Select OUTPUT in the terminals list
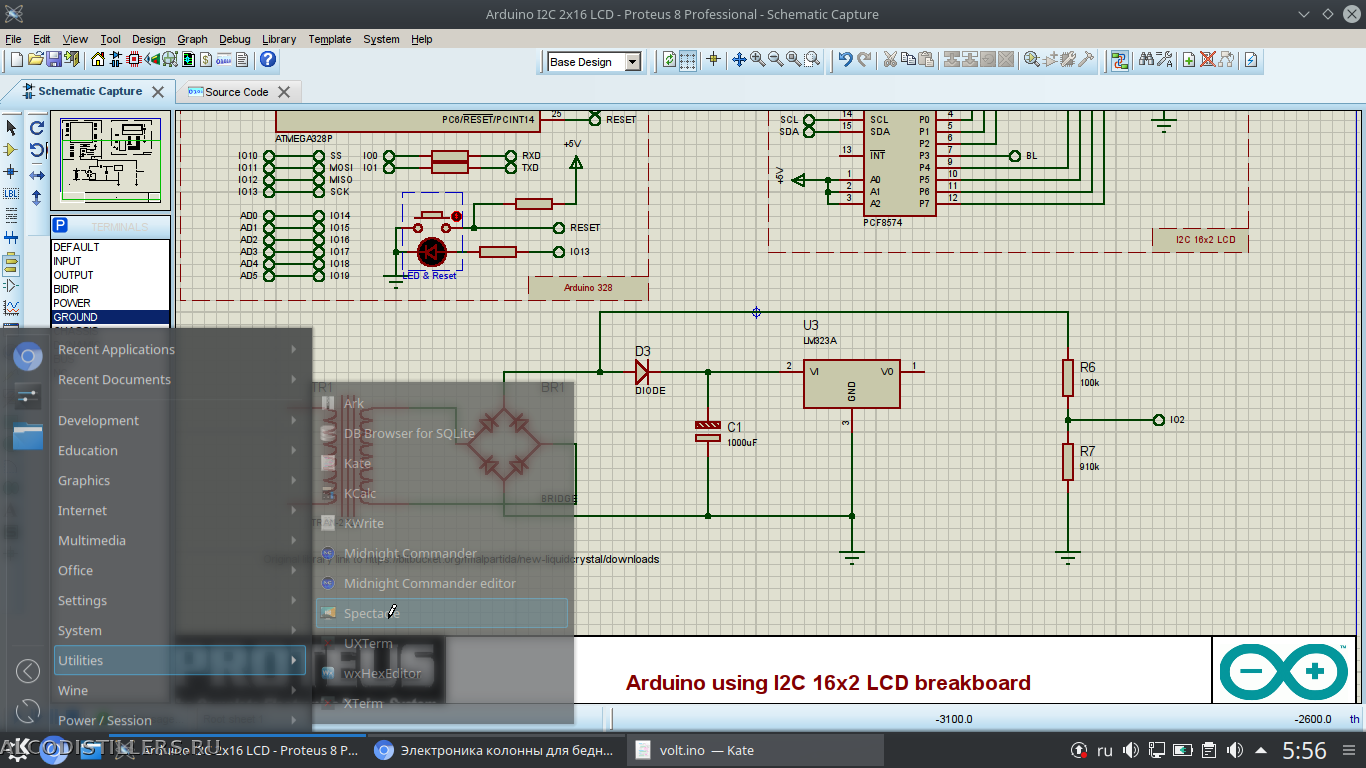 tap(111, 275)
